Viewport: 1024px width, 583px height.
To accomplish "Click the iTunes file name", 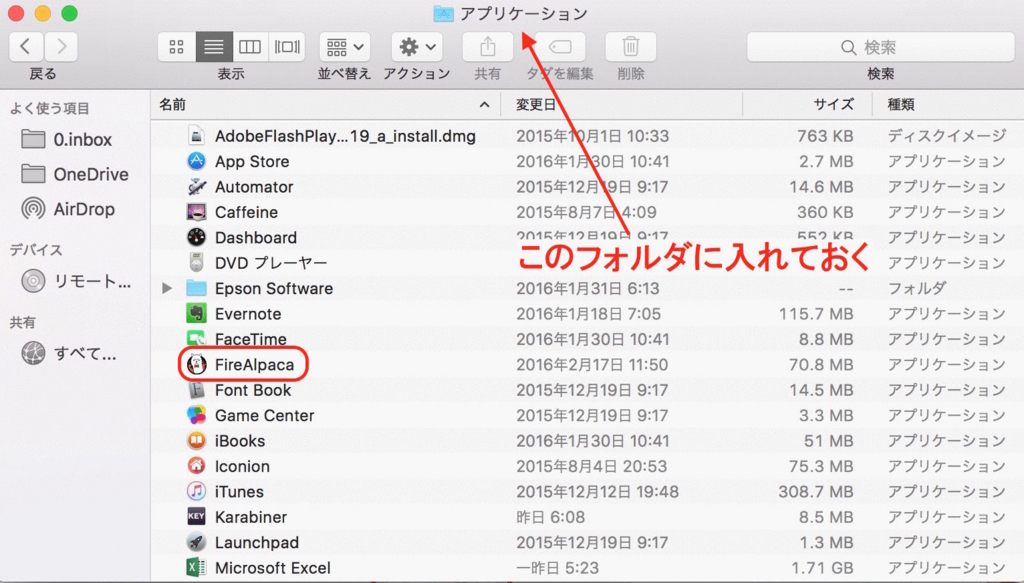I will pyautogui.click(x=240, y=492).
